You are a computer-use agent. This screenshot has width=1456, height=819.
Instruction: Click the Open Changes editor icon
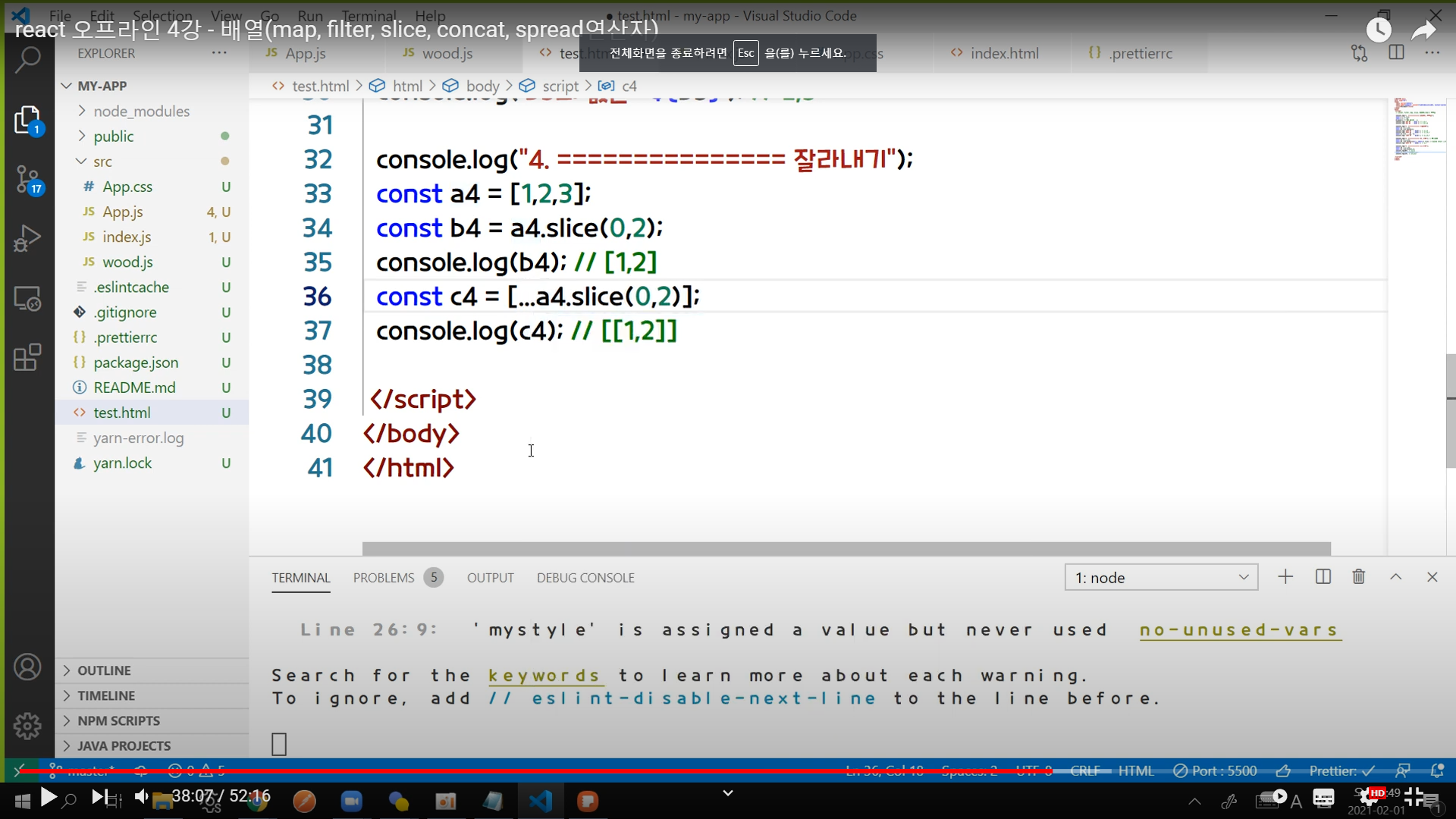pyautogui.click(x=1359, y=53)
